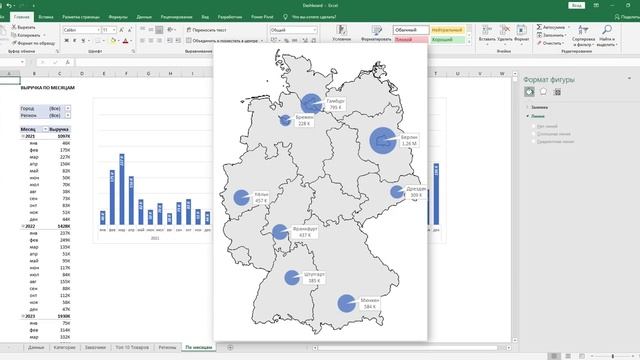This screenshot has height=360, width=640.
Task: Open the Заливка и границы pane tab icon
Action: pyautogui.click(x=529, y=92)
